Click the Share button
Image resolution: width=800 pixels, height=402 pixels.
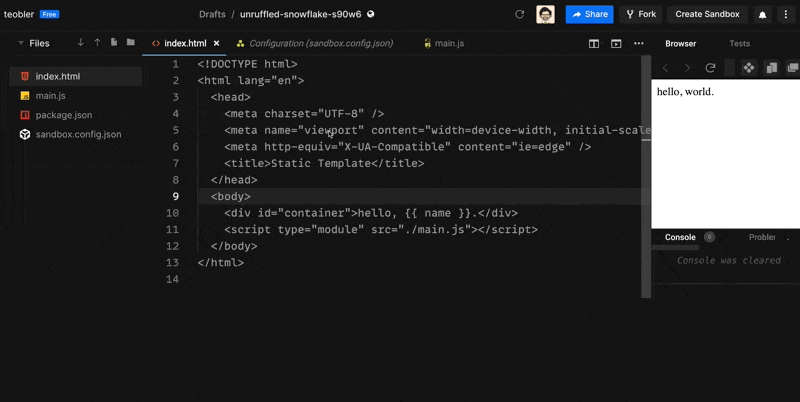(x=589, y=14)
